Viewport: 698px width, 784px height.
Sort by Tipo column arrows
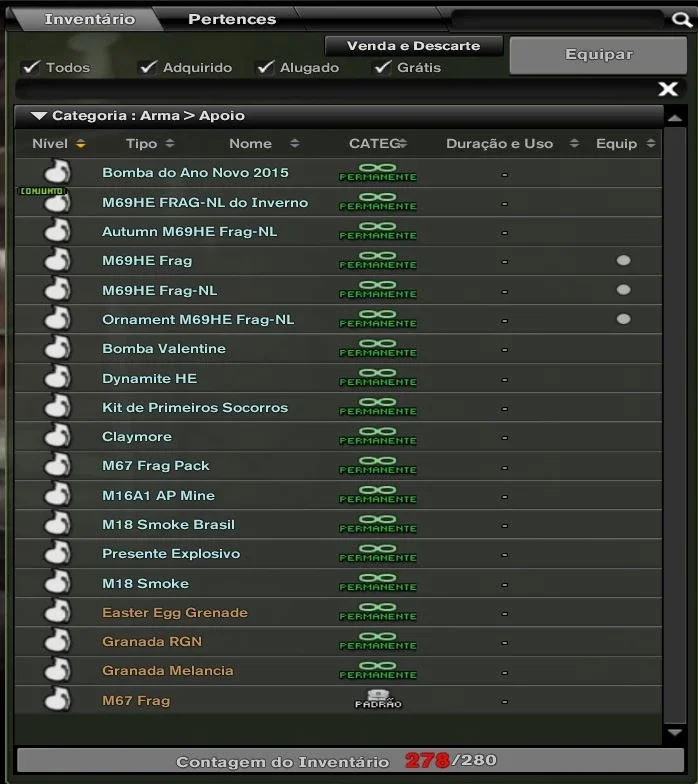tap(170, 144)
